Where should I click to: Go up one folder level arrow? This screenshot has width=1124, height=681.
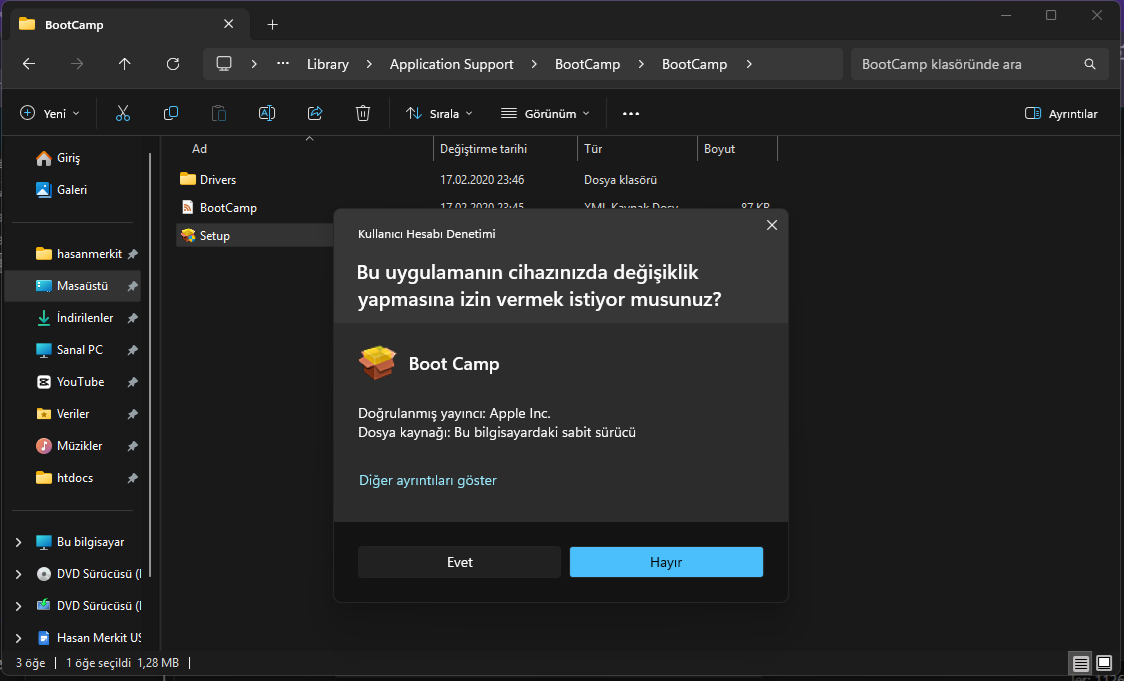click(x=125, y=64)
